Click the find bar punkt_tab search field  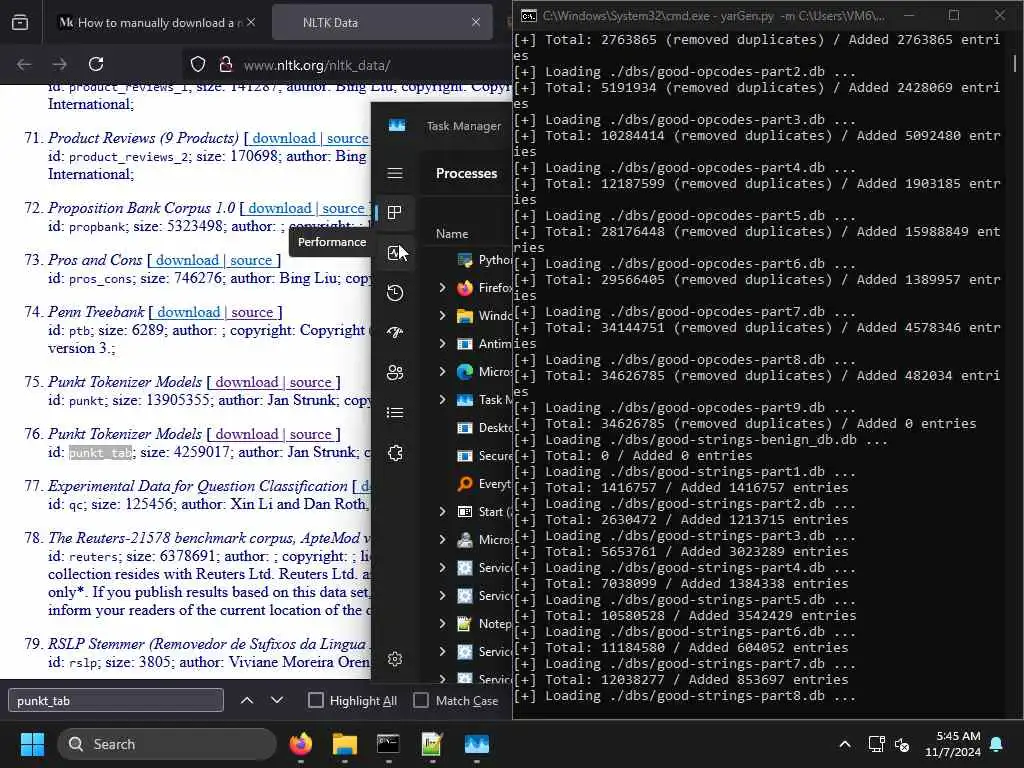coord(116,700)
